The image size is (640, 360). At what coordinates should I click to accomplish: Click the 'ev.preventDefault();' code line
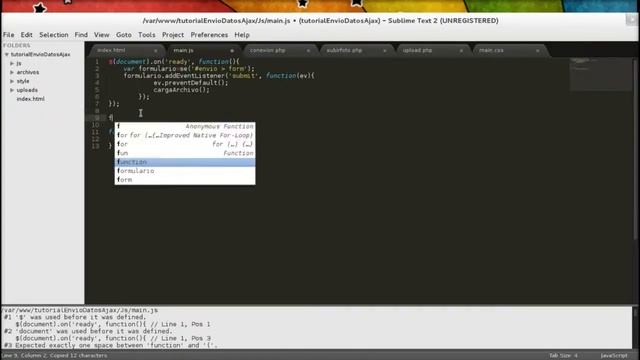(x=191, y=82)
